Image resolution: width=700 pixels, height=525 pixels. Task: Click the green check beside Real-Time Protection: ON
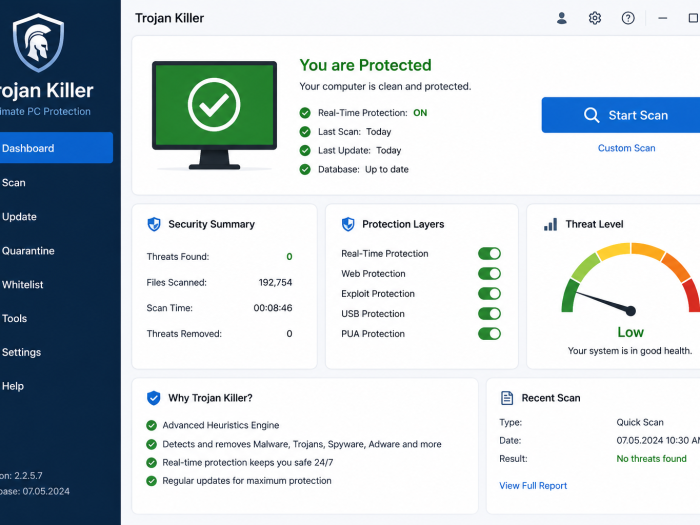click(x=305, y=113)
